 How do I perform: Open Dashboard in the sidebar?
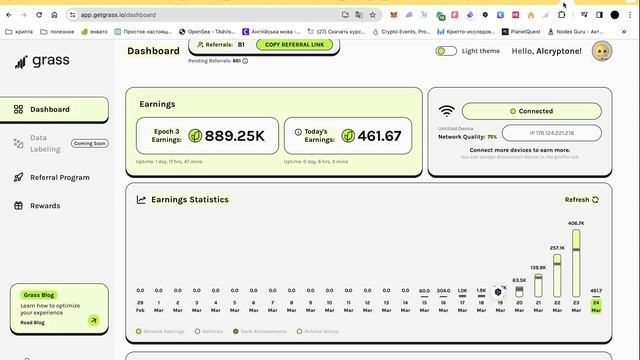[54, 109]
